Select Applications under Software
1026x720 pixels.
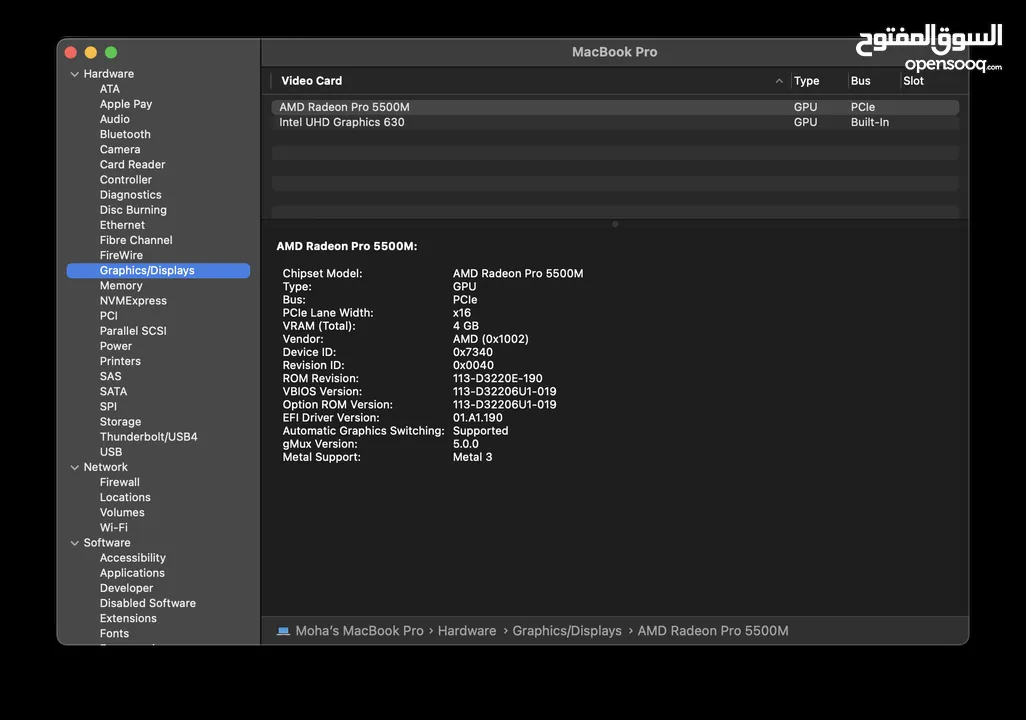click(132, 573)
